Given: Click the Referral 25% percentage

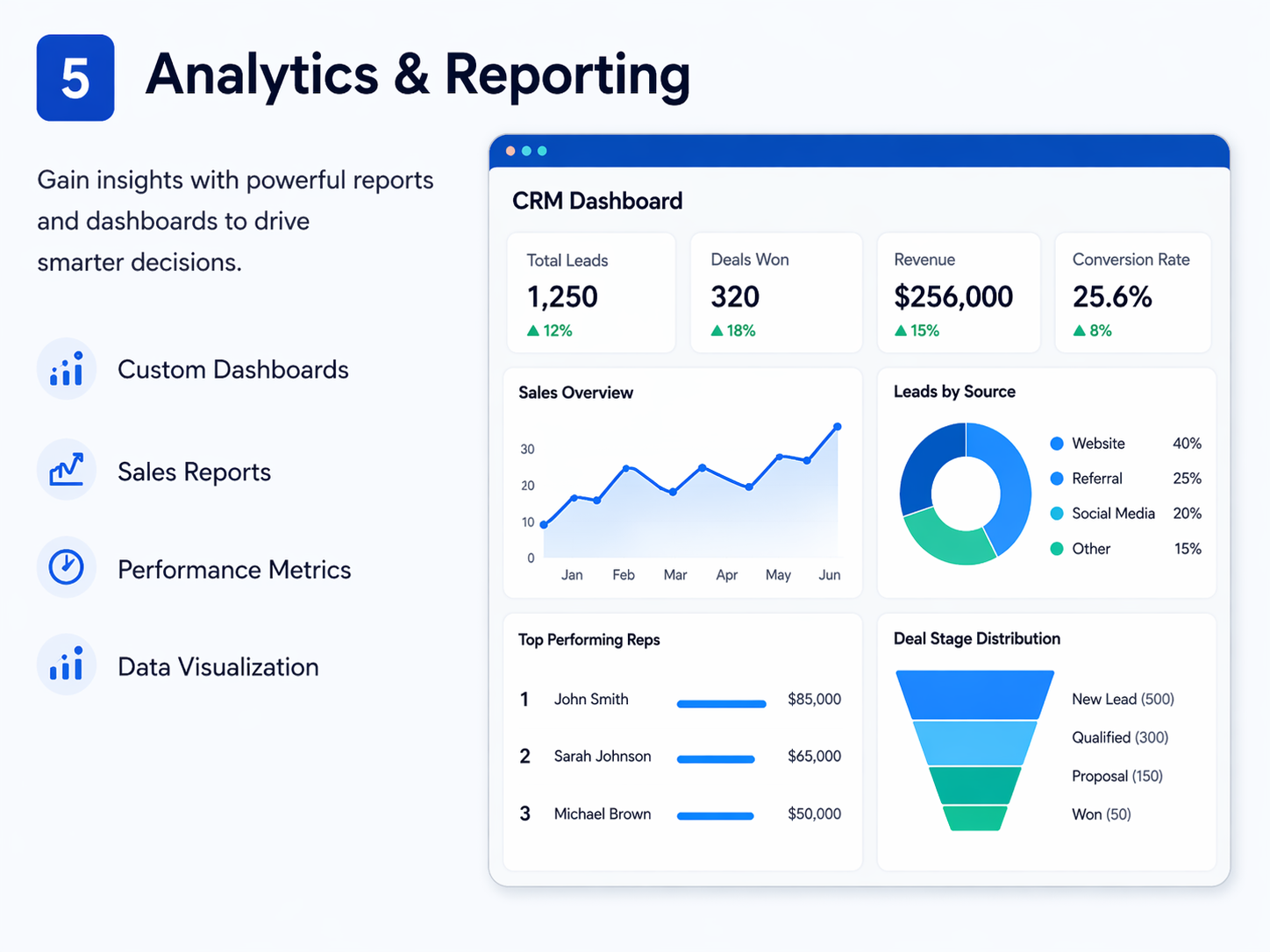Looking at the screenshot, I should click(x=1187, y=479).
